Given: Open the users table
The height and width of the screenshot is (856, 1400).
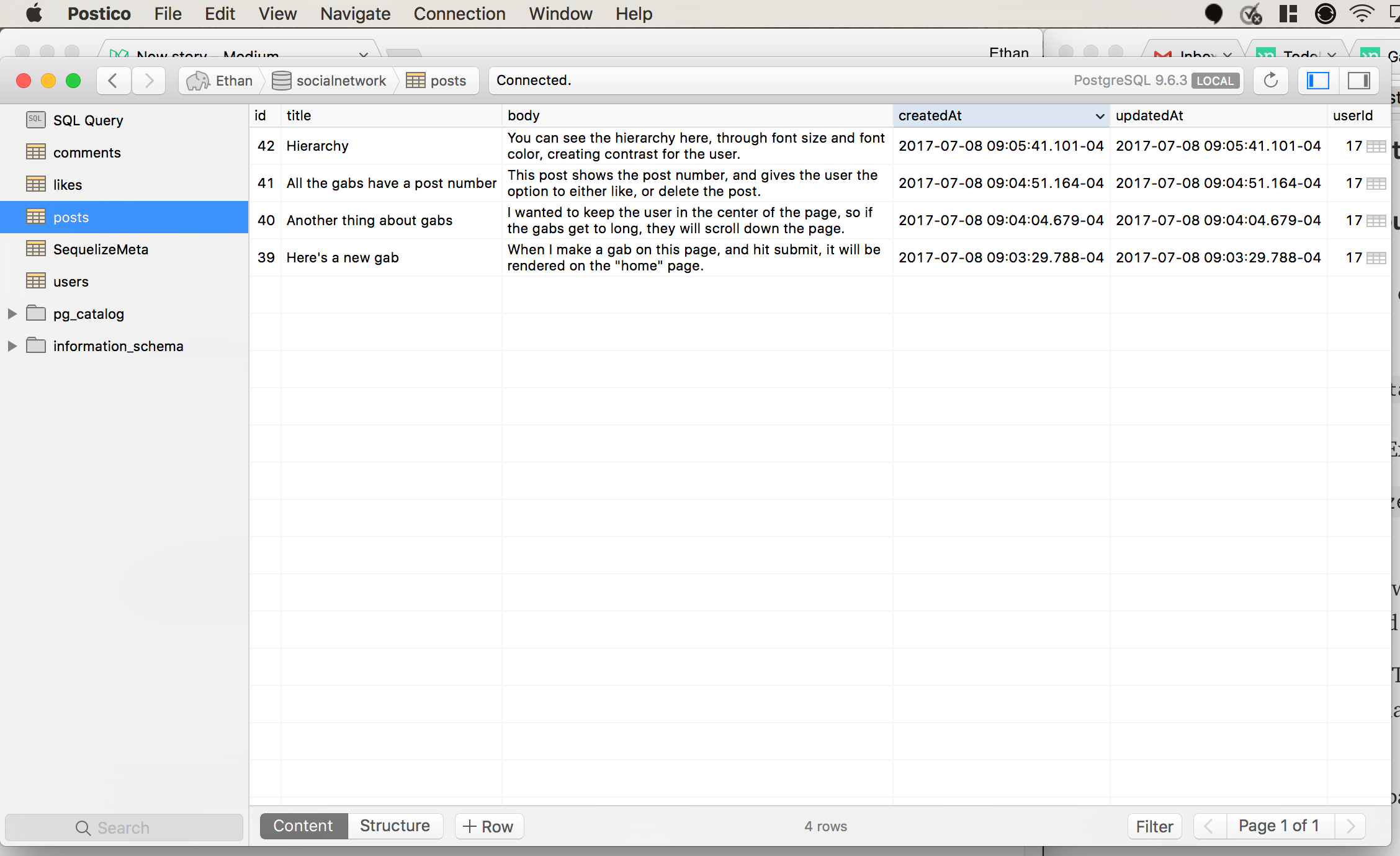Looking at the screenshot, I should [x=71, y=281].
